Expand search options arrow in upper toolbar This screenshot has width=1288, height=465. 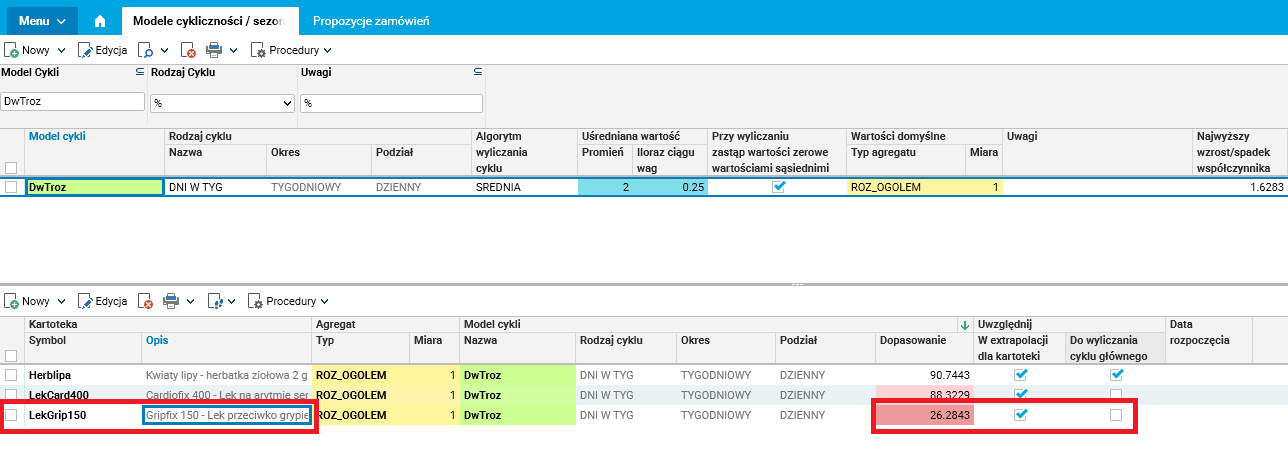(x=164, y=50)
